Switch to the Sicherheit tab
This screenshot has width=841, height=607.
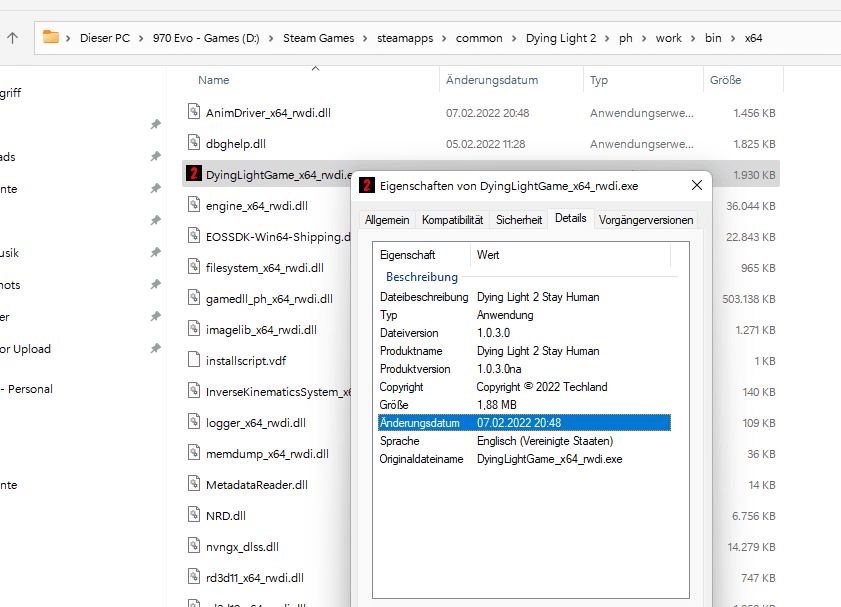tap(519, 220)
